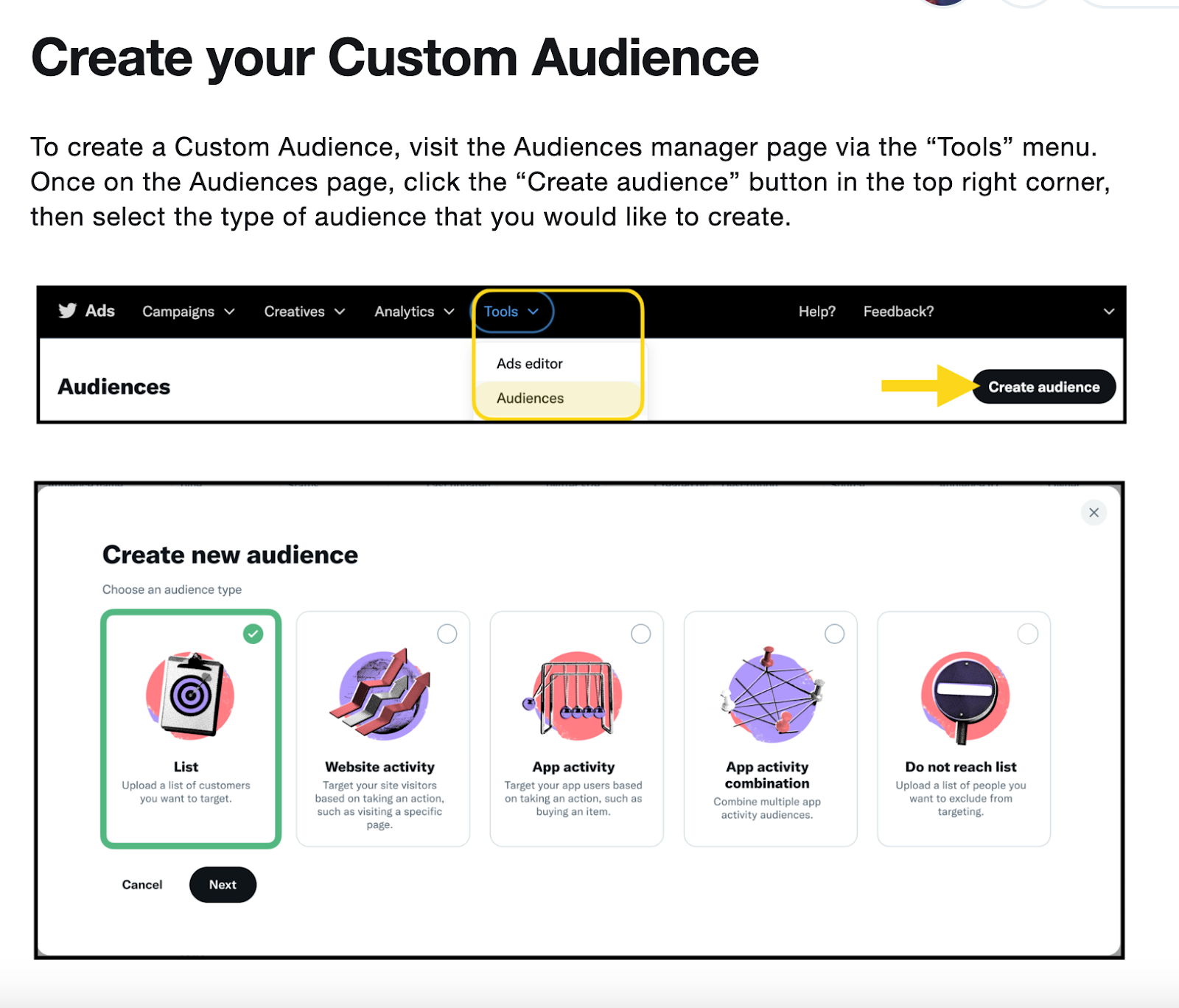Click the App activity combination network illustration

(x=770, y=696)
